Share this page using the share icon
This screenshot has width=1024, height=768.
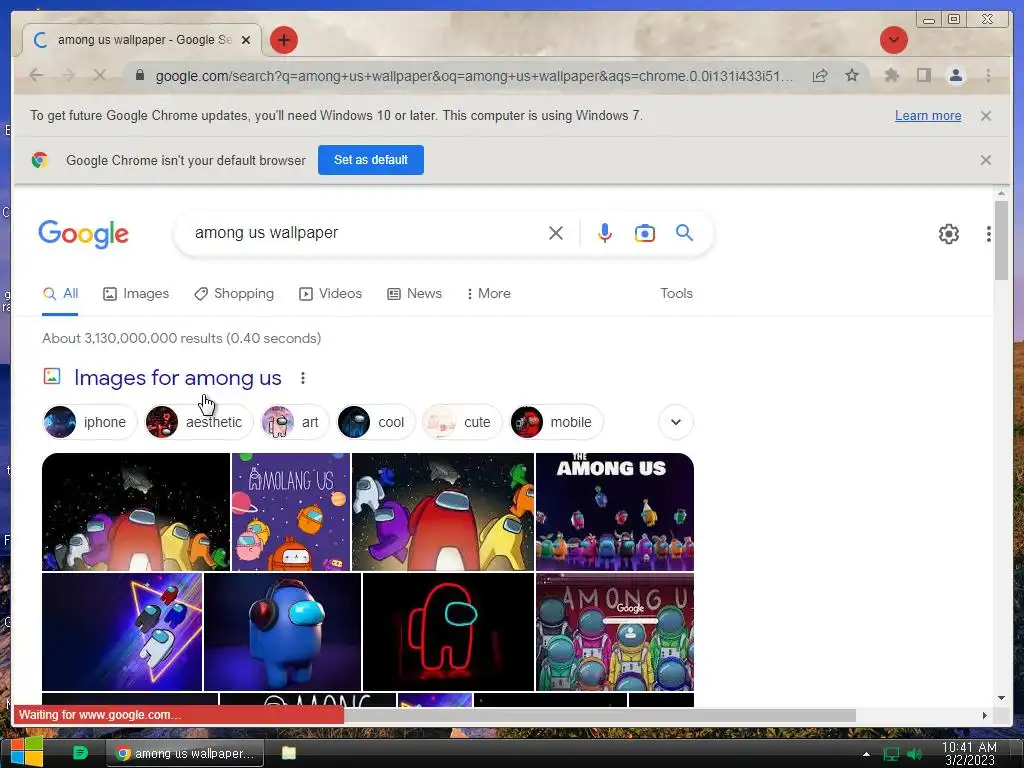(820, 76)
